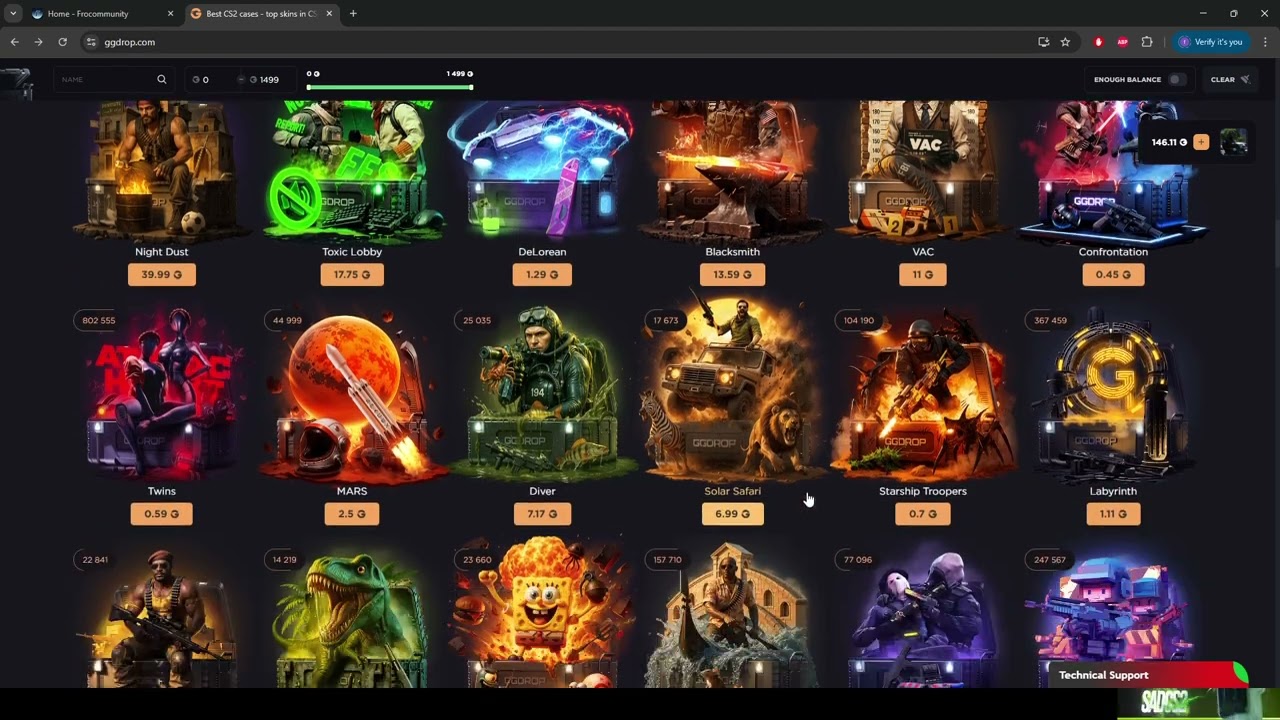The width and height of the screenshot is (1280, 720).
Task: Open the user profile avatar
Action: (x=1233, y=142)
